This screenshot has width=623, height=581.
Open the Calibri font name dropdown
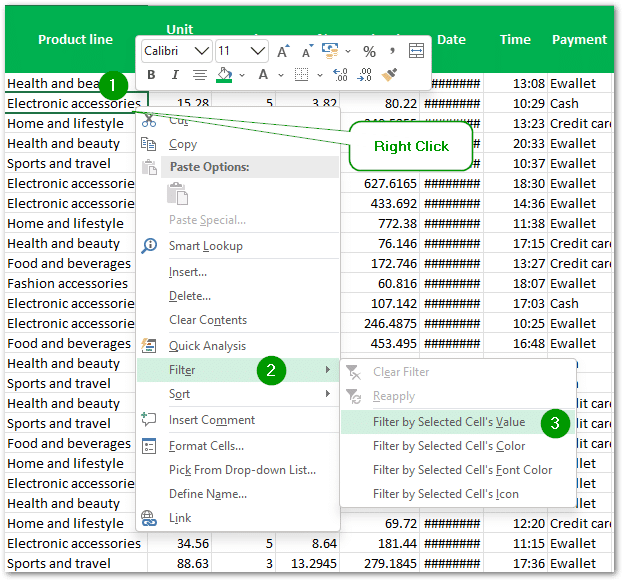coord(201,51)
